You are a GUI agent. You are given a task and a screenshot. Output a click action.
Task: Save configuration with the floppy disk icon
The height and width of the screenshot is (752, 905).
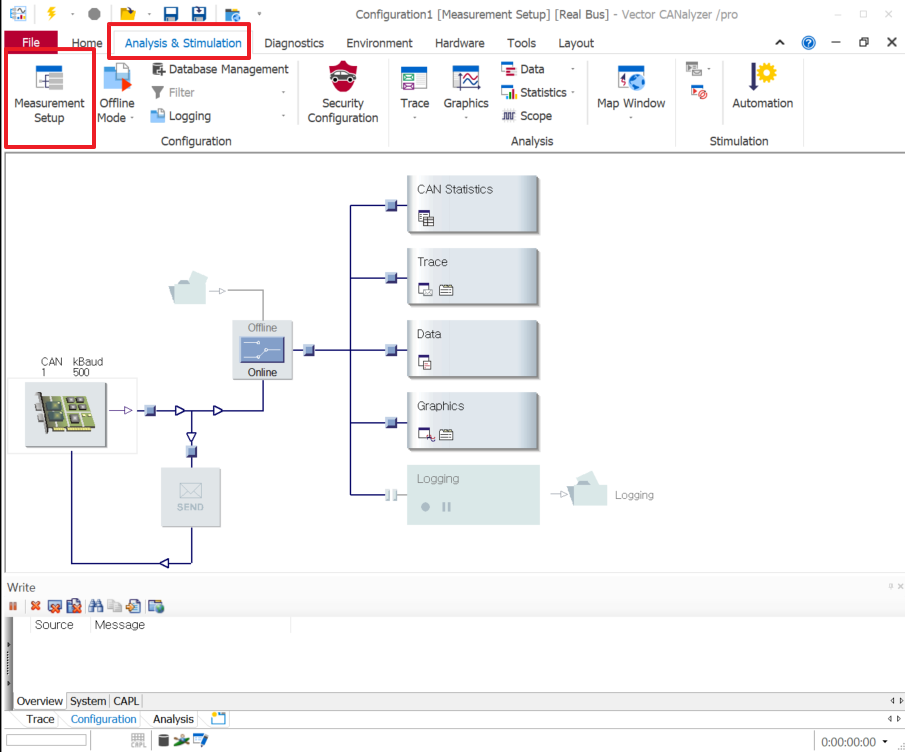(171, 14)
